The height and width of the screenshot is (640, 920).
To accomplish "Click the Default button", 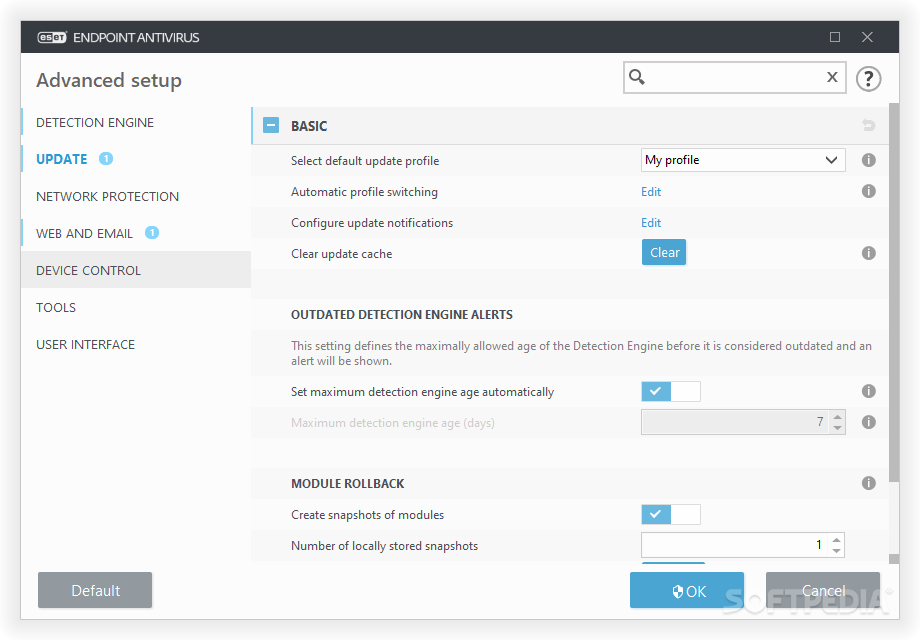I will point(95,590).
